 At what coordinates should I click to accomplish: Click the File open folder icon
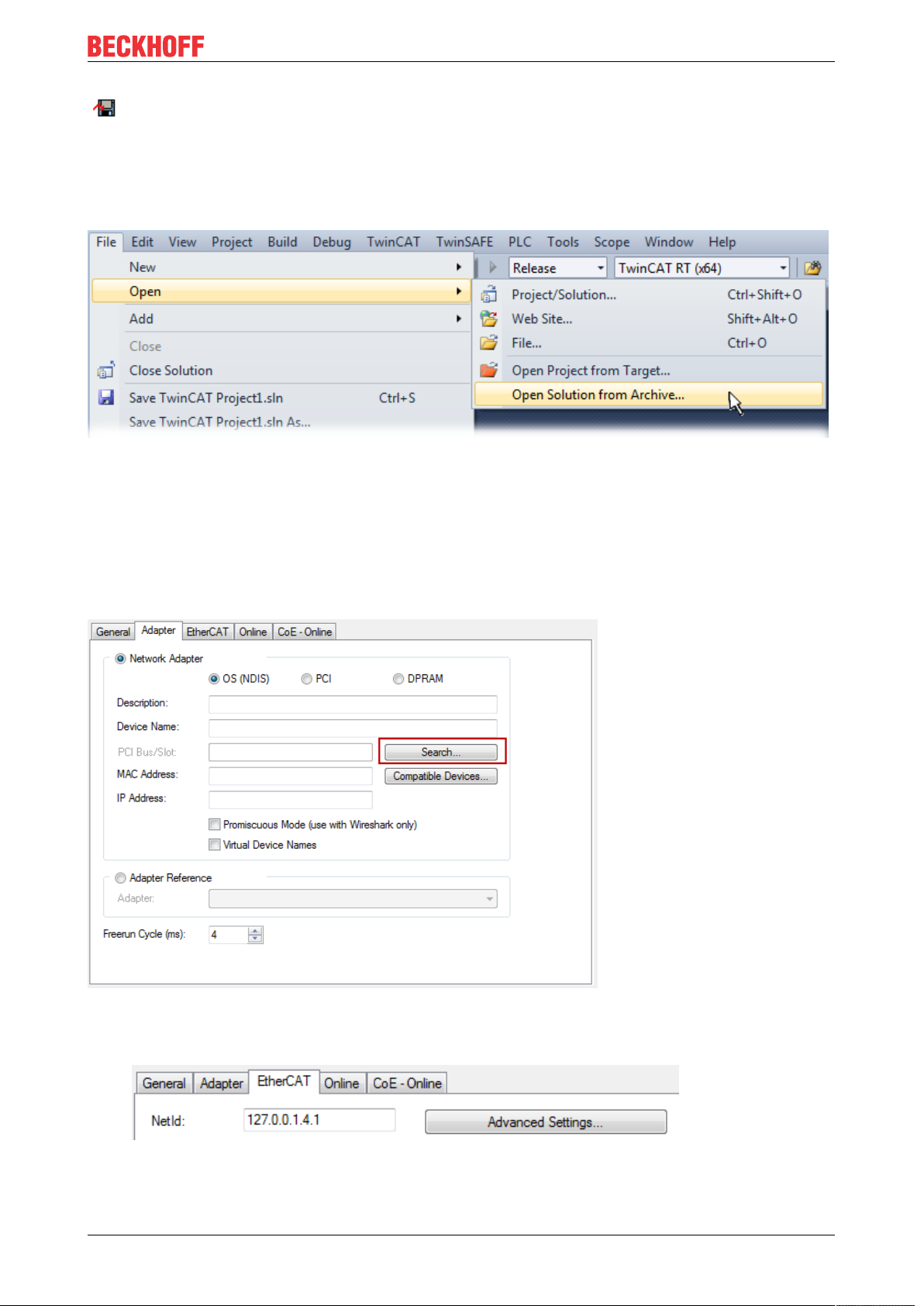[488, 343]
